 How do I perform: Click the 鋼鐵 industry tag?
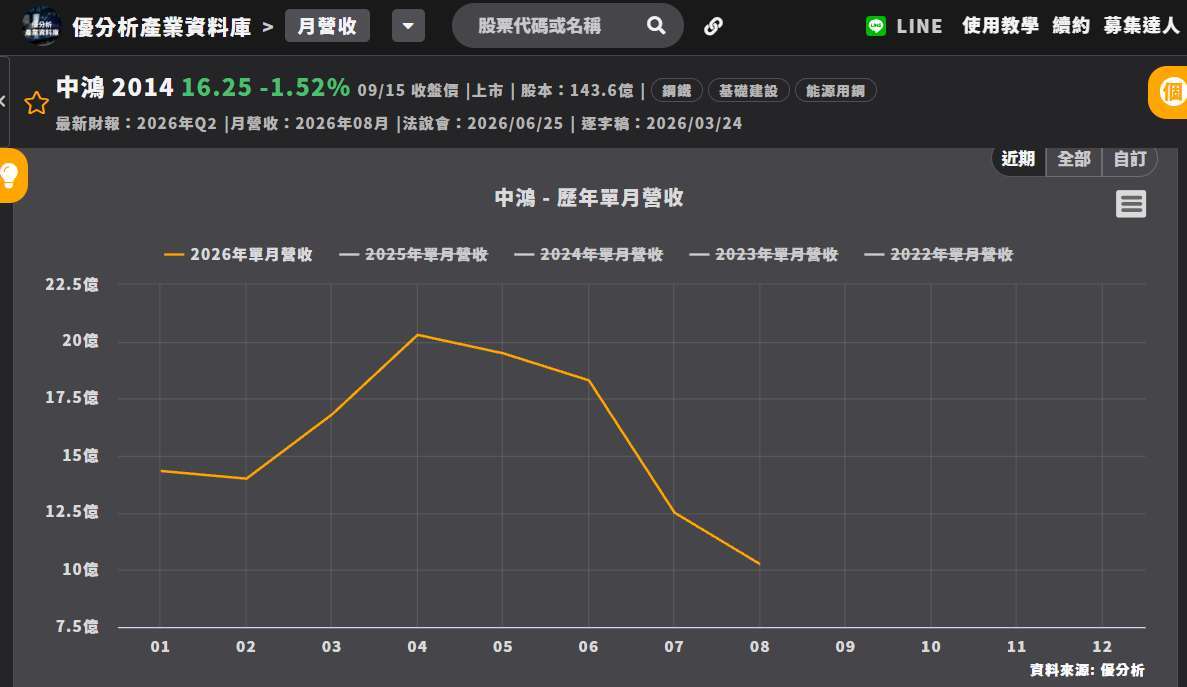click(x=676, y=91)
